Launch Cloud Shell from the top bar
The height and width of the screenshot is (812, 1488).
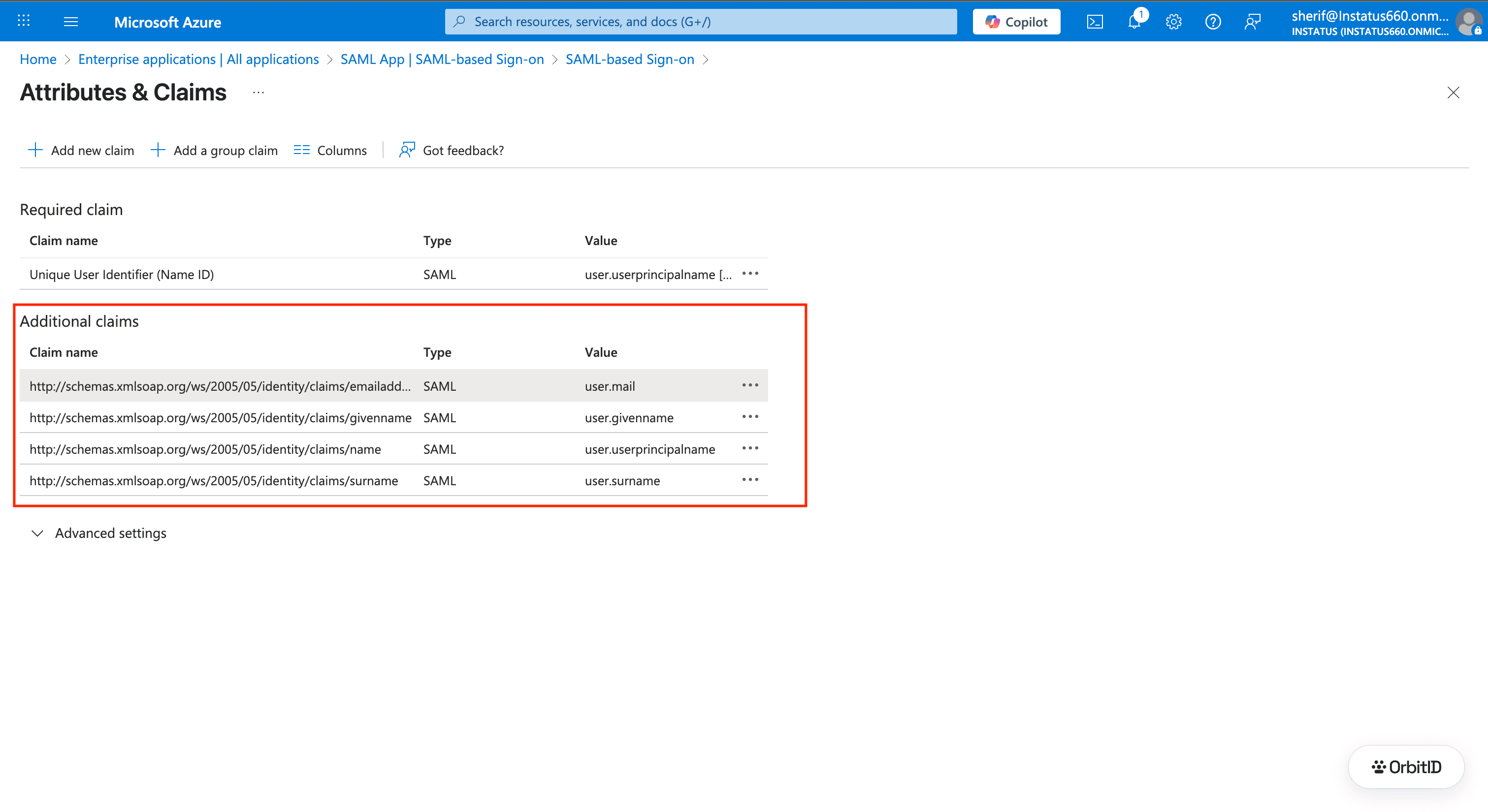point(1095,22)
